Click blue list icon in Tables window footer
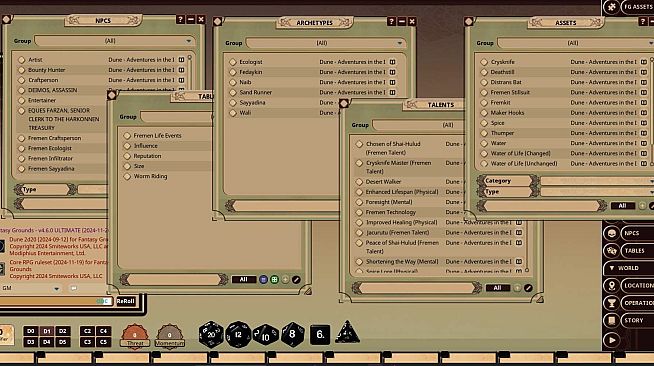The height and width of the screenshot is (366, 654). (x=263, y=280)
